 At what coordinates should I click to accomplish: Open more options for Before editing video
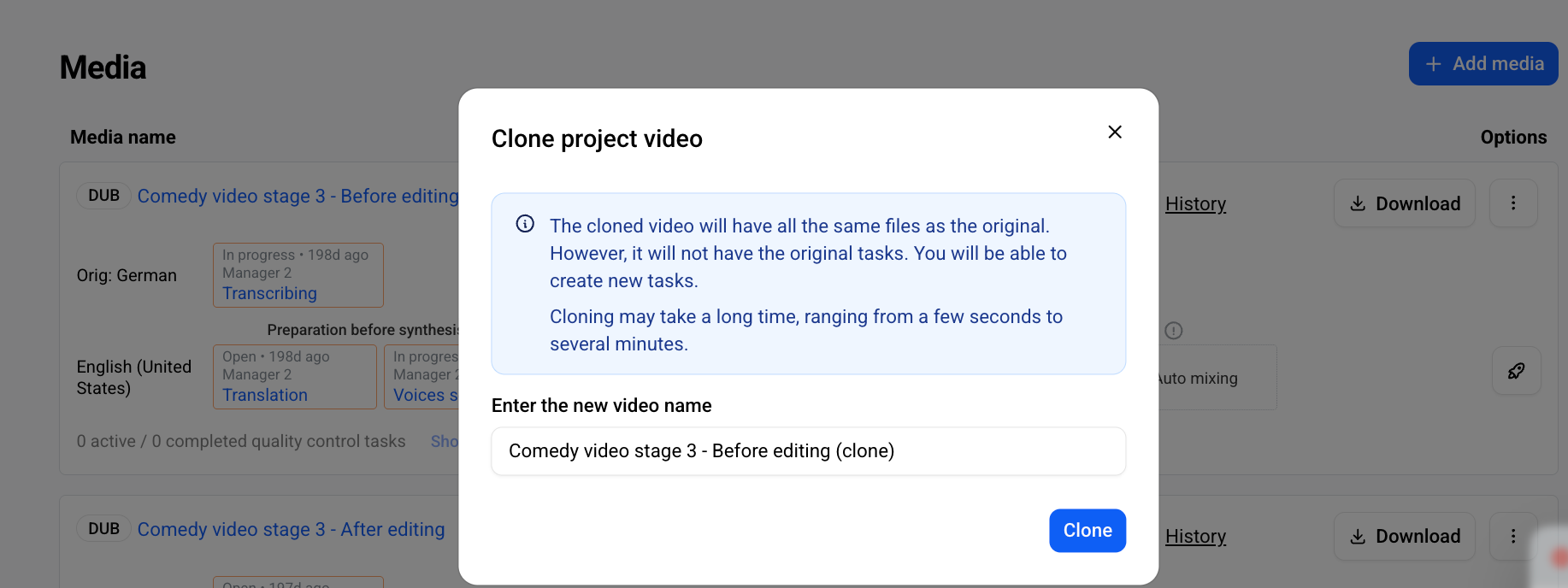[1513, 203]
